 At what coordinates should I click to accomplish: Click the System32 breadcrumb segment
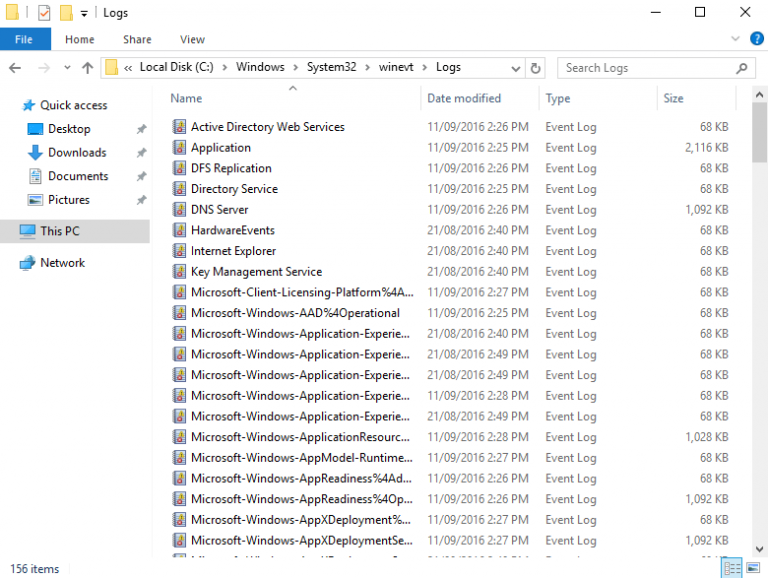point(332,67)
